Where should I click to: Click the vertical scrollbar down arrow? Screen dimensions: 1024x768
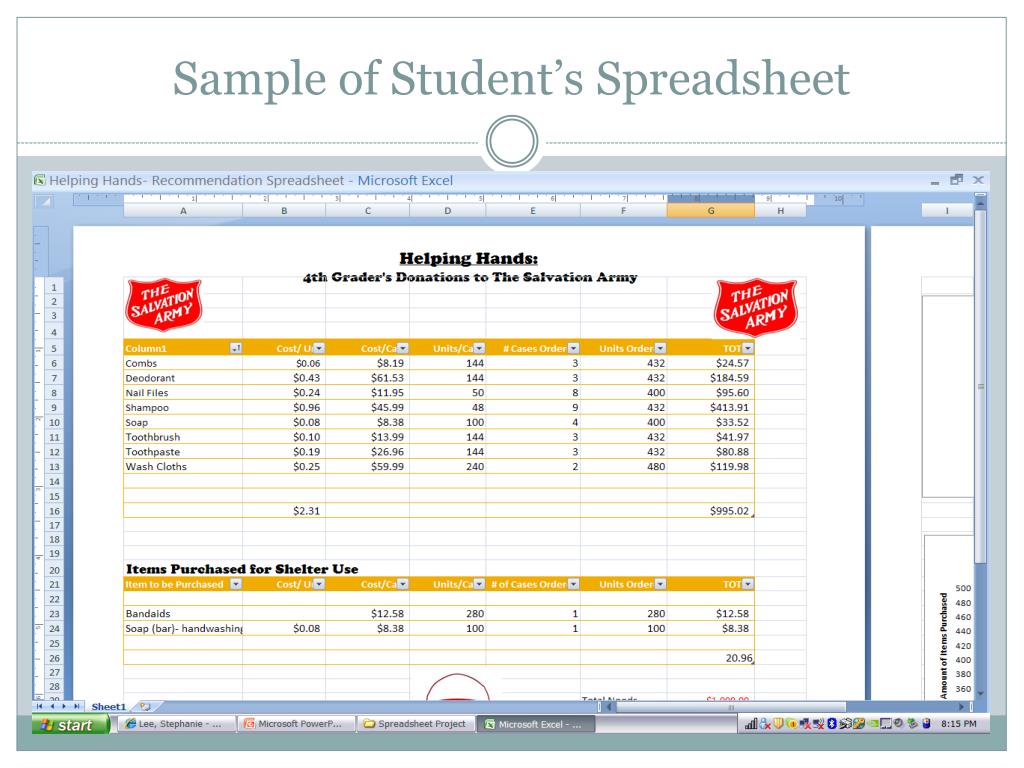pos(980,694)
